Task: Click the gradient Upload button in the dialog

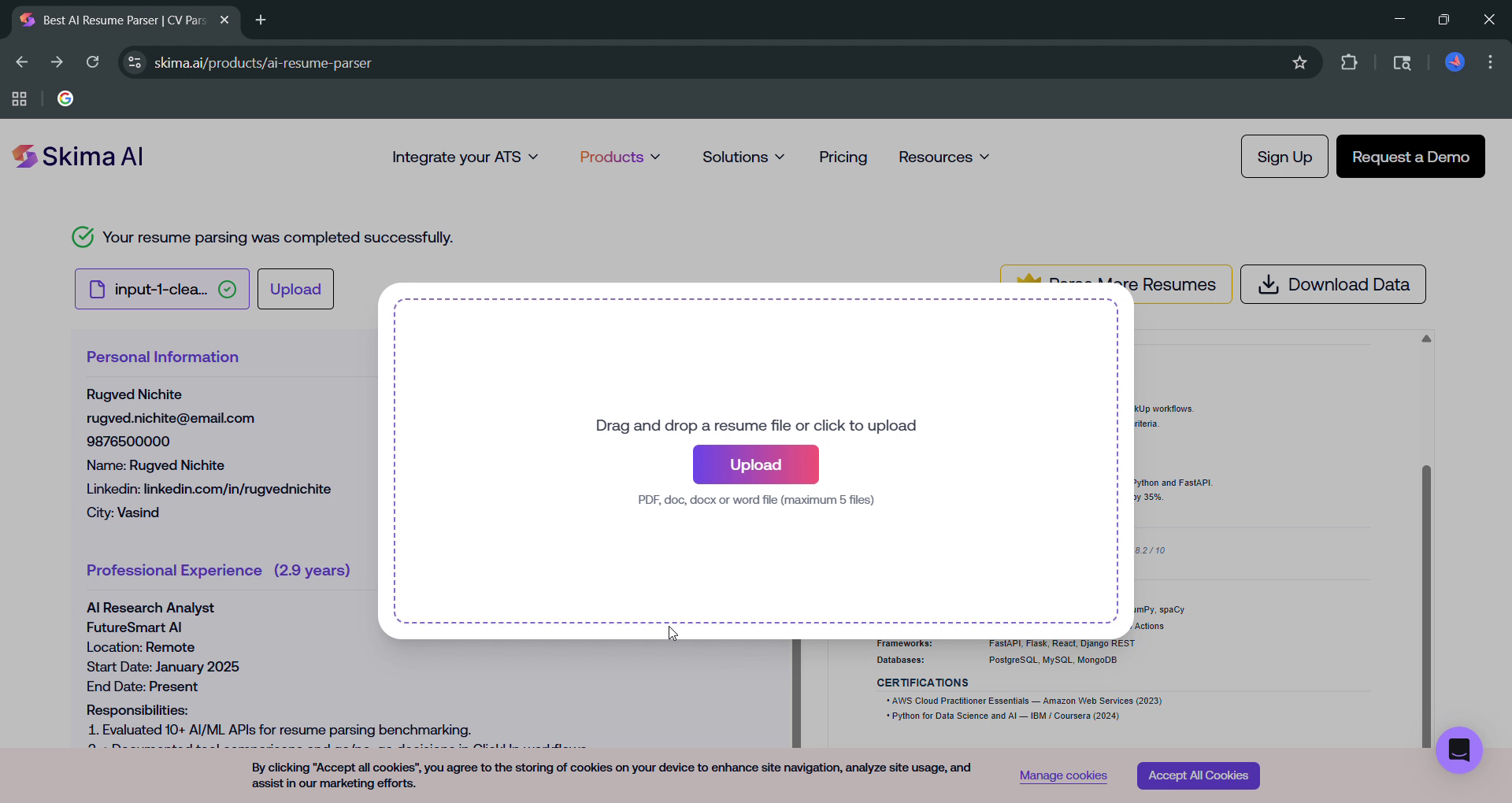Action: [x=755, y=464]
